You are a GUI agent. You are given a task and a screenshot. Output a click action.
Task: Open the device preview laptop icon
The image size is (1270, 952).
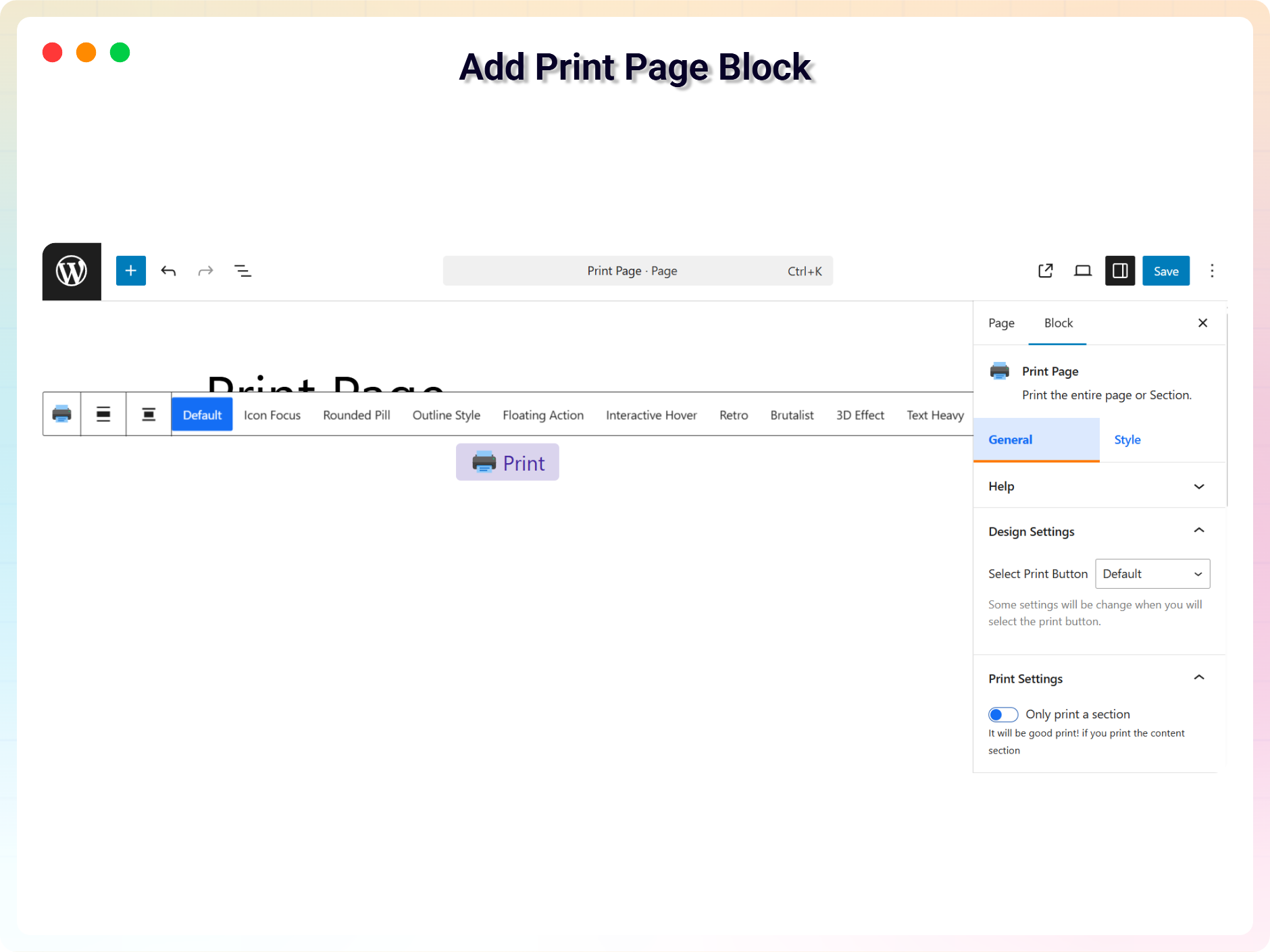pyautogui.click(x=1083, y=271)
